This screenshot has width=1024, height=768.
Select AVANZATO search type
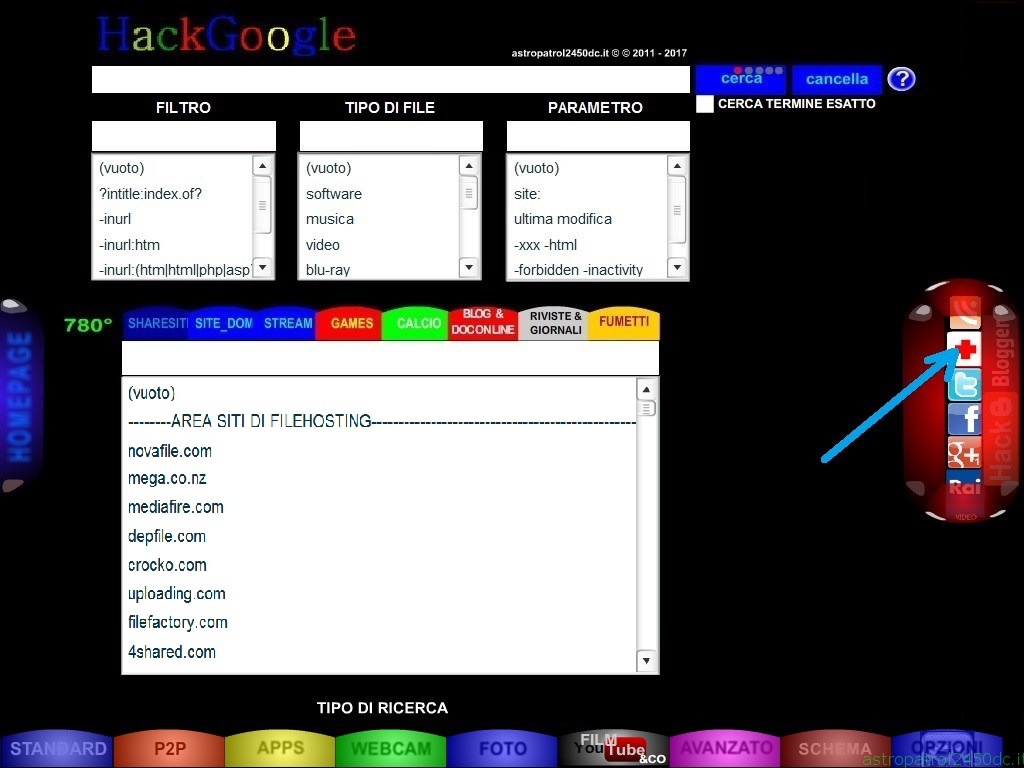(x=725, y=748)
